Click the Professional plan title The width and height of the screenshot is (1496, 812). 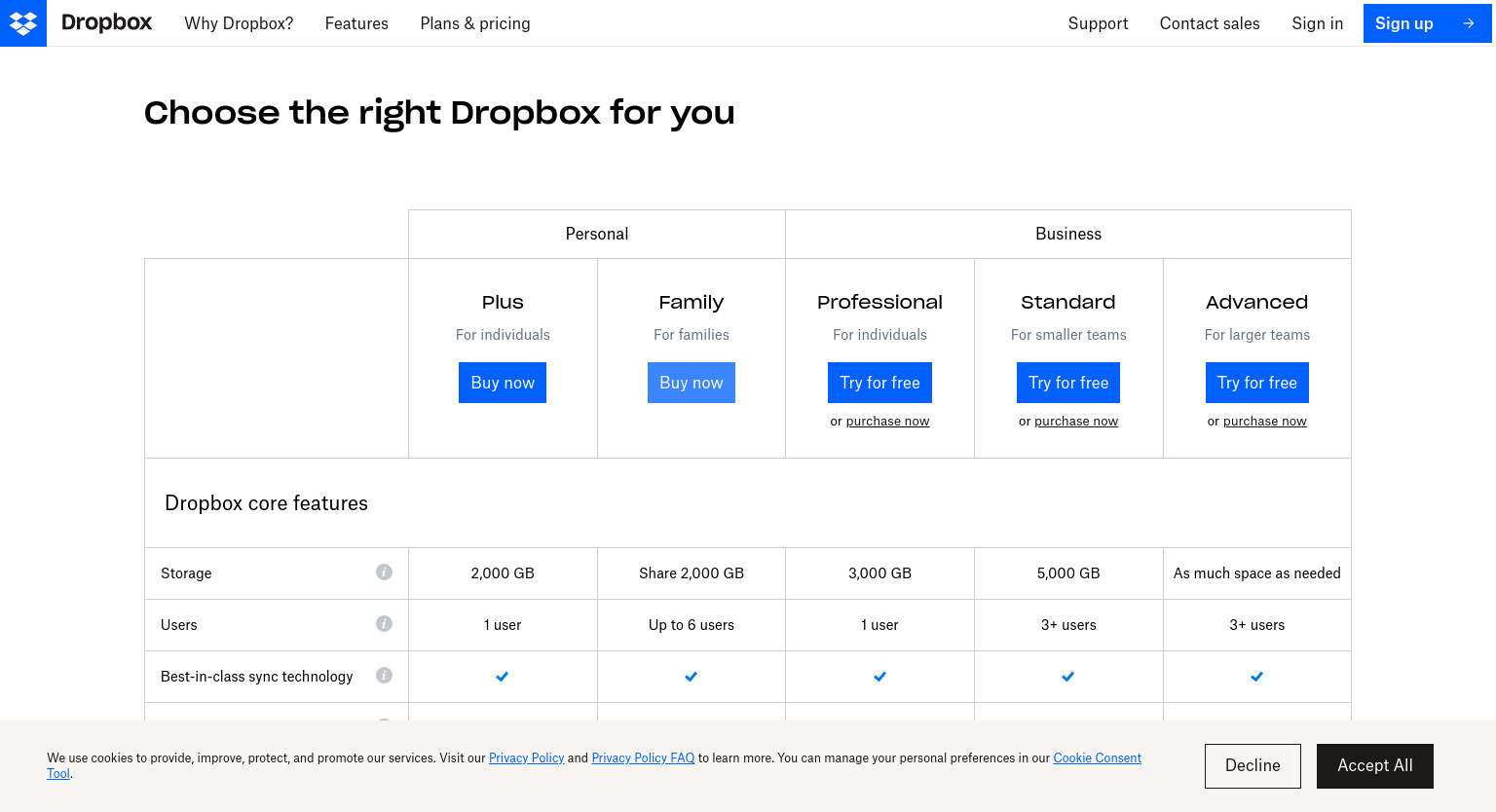tap(879, 302)
